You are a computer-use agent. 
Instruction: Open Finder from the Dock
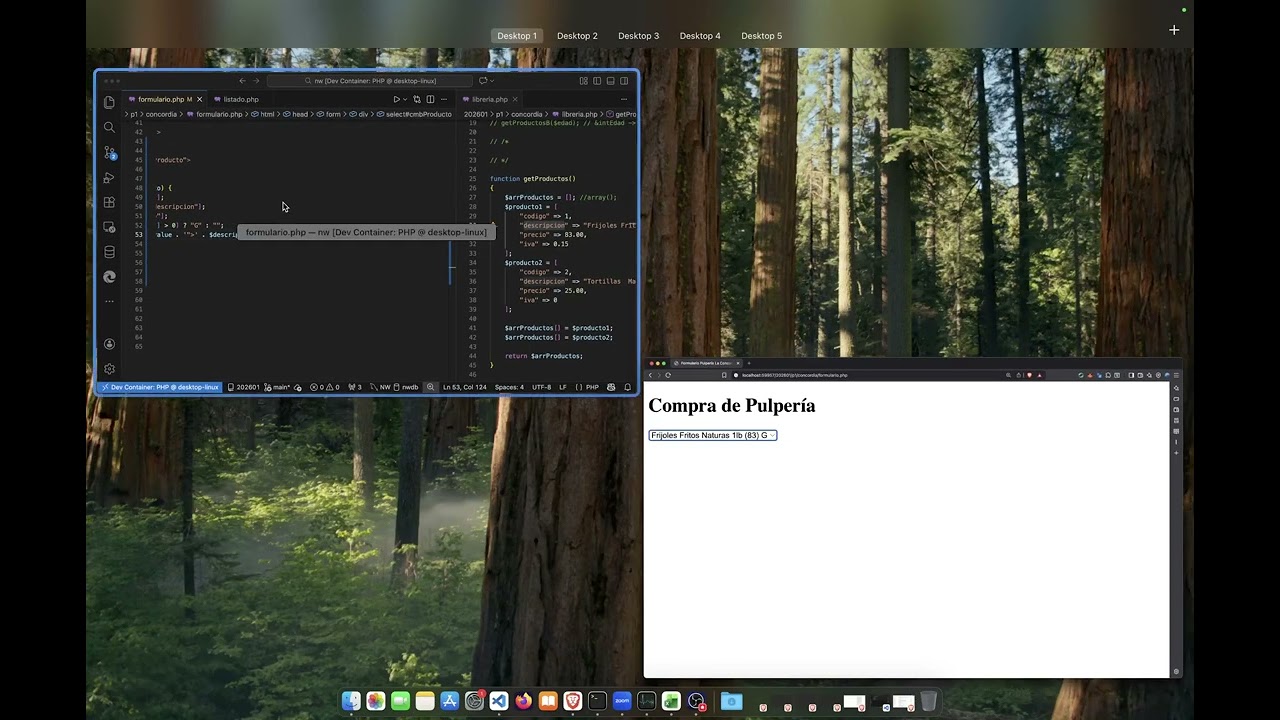[x=351, y=702]
